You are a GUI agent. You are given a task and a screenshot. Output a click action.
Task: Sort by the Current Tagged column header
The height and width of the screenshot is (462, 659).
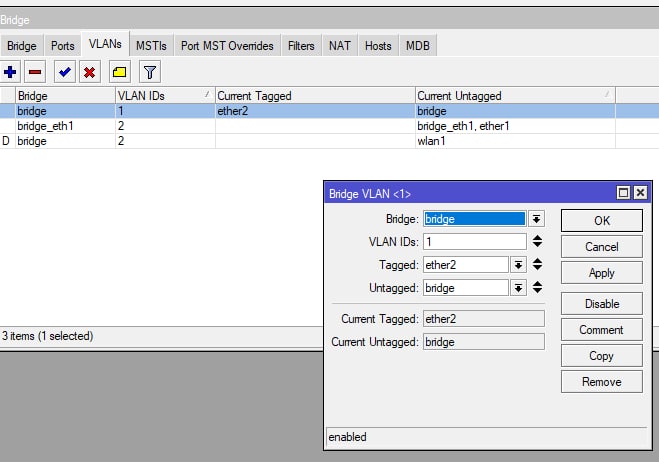coord(315,96)
